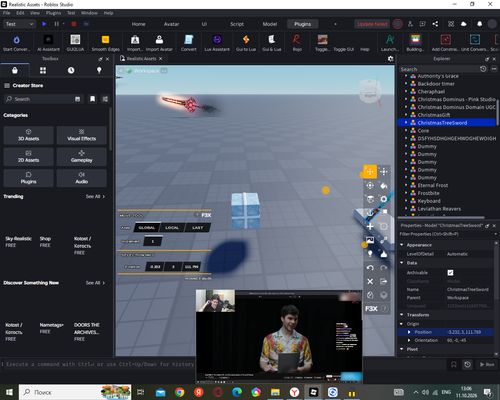The height and width of the screenshot is (400, 500).
Task: Select the F3X Move tool
Action: pyautogui.click(x=370, y=172)
